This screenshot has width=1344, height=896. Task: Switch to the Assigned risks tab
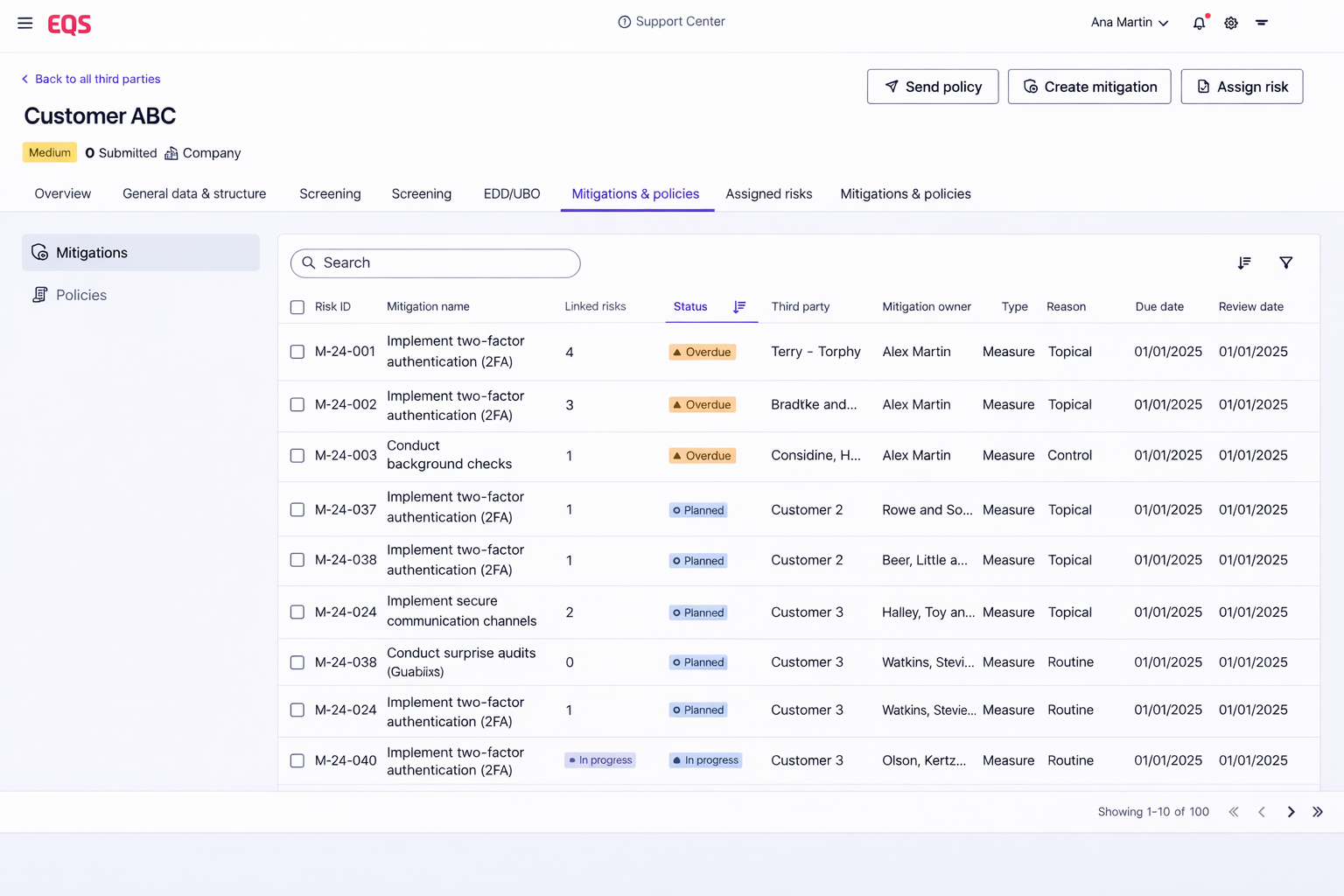point(768,193)
